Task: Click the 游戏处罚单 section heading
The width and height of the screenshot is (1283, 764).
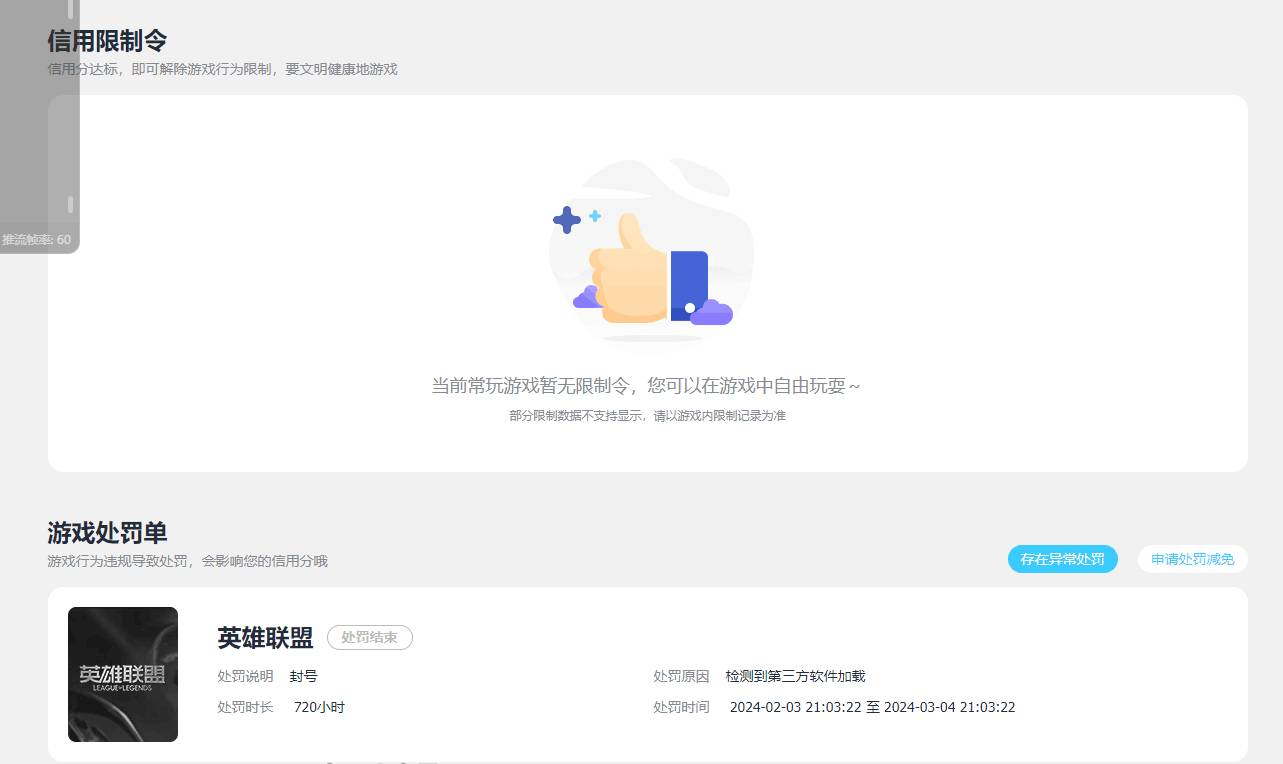Action: pos(105,533)
